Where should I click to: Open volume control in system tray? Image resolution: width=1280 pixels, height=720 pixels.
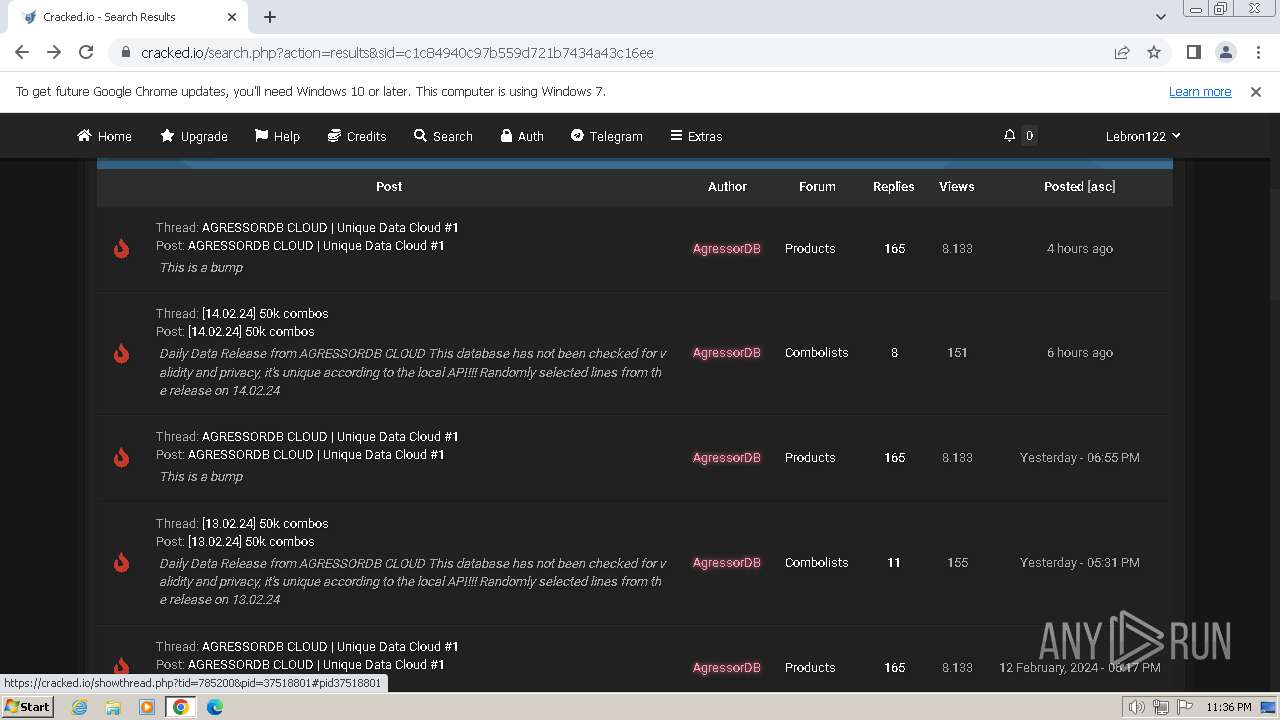[1137, 707]
